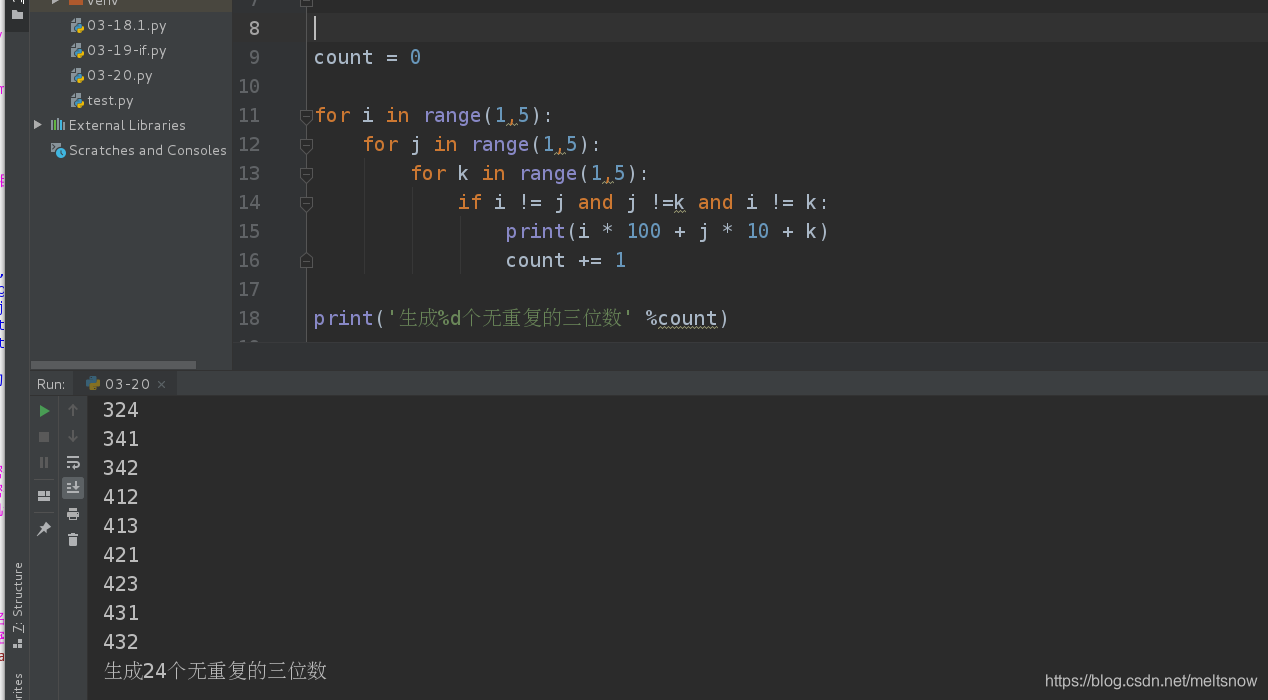Click output value 423 in console
The height and width of the screenshot is (700, 1268).
coord(121,584)
